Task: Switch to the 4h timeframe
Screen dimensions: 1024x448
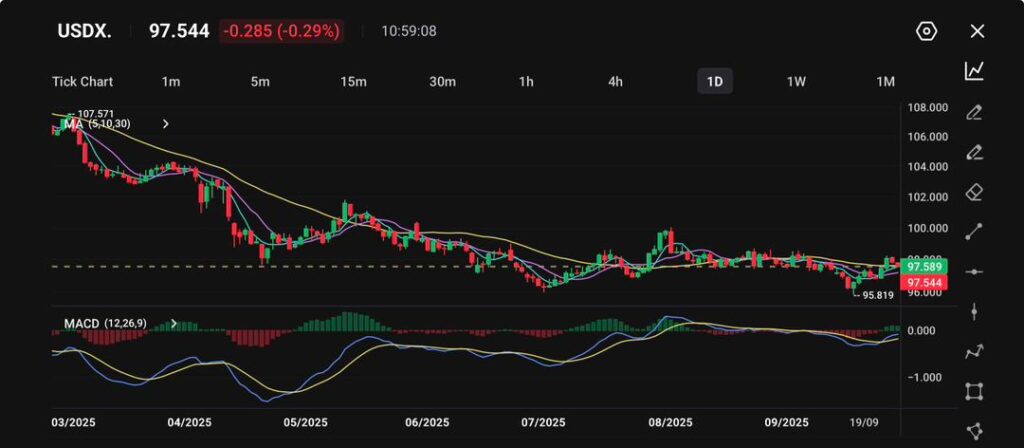Action: tap(616, 82)
